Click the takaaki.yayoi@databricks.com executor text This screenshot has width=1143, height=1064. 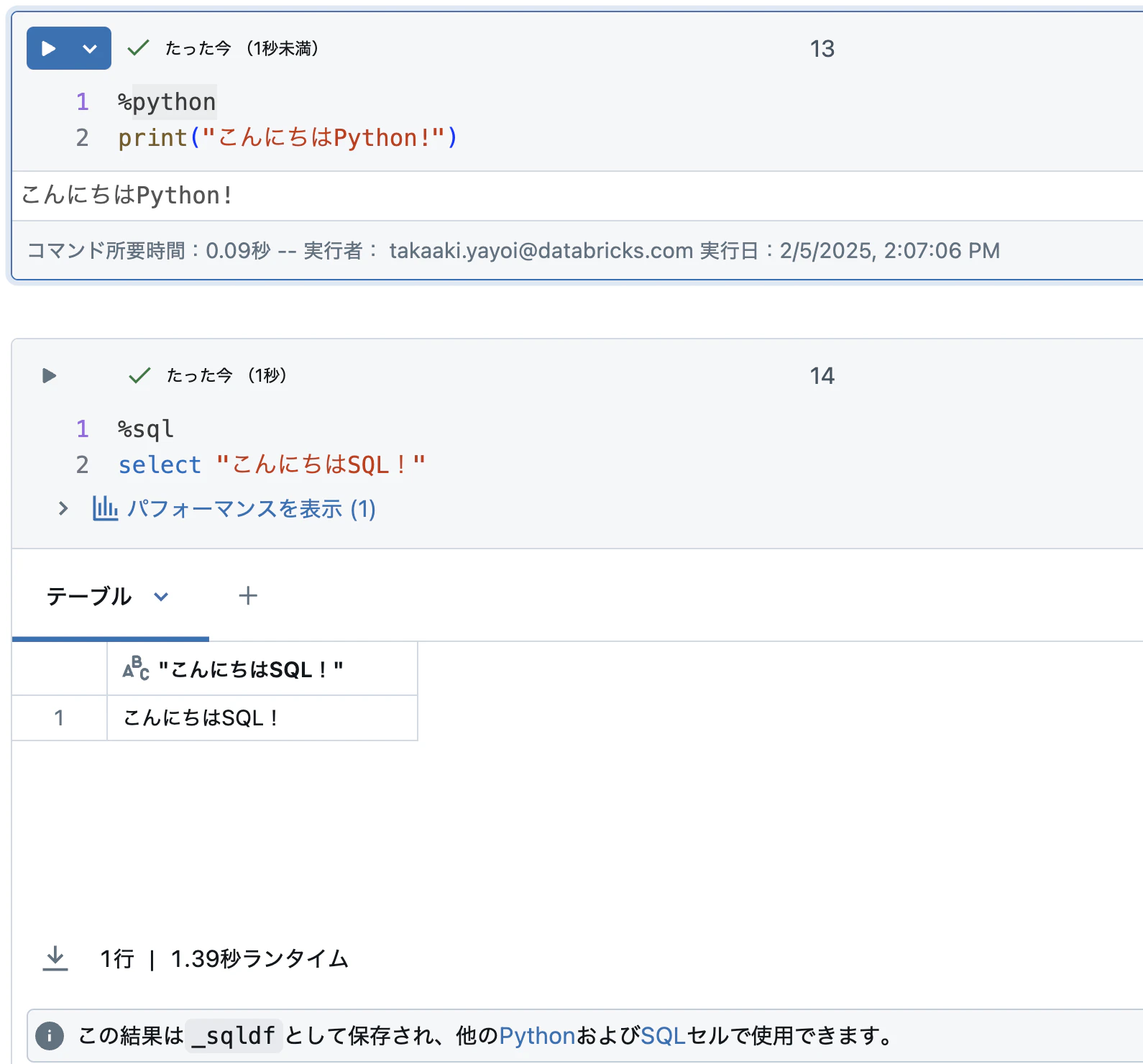click(541, 250)
